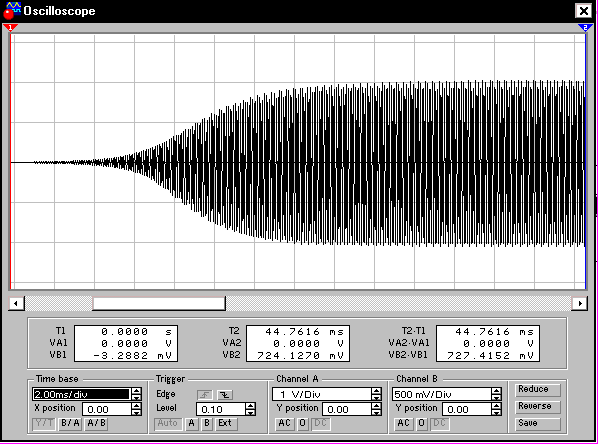Click the blue cursor 2 marker

click(585, 28)
